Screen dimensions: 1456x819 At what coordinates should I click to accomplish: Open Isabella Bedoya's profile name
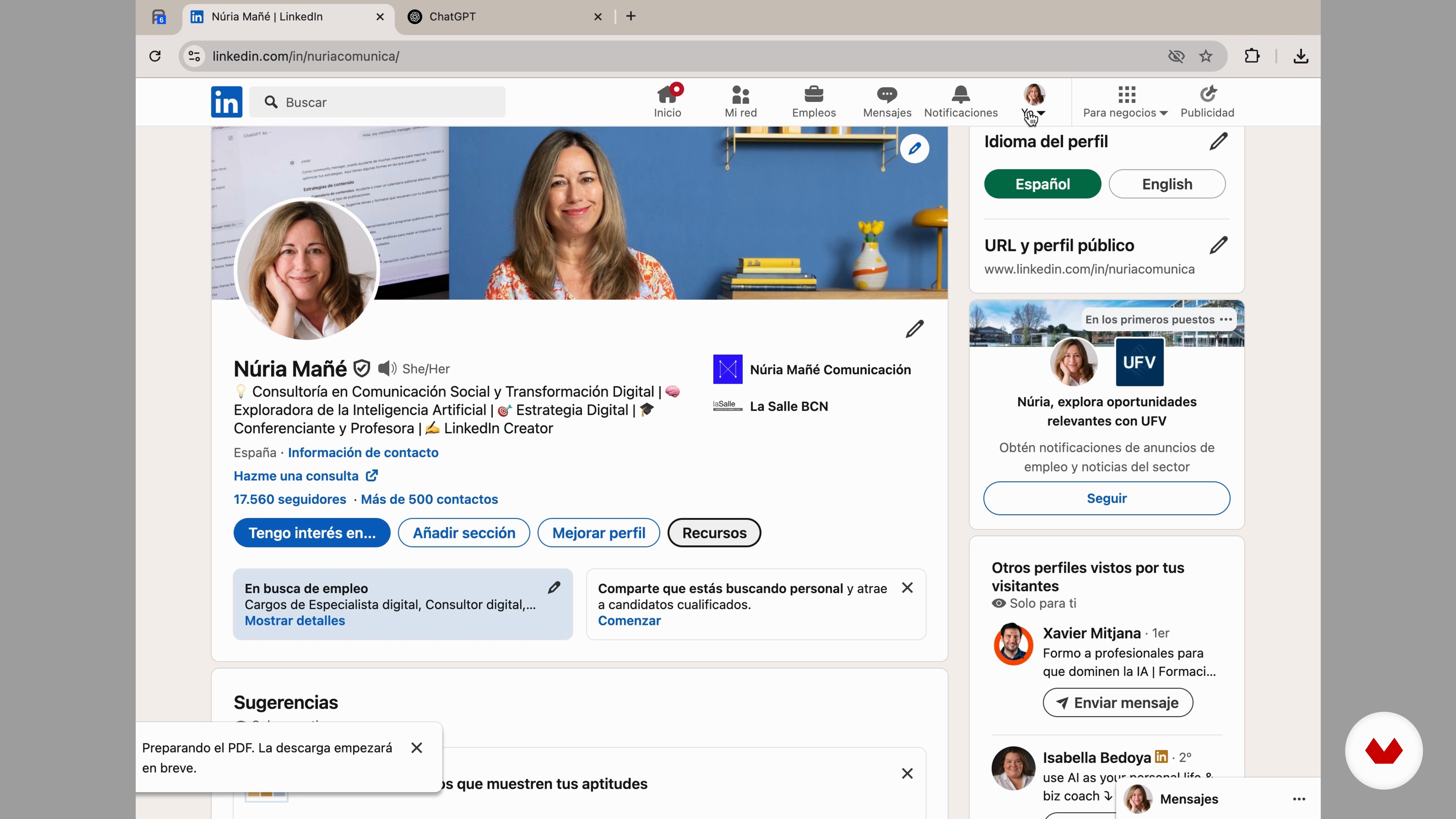(x=1097, y=758)
